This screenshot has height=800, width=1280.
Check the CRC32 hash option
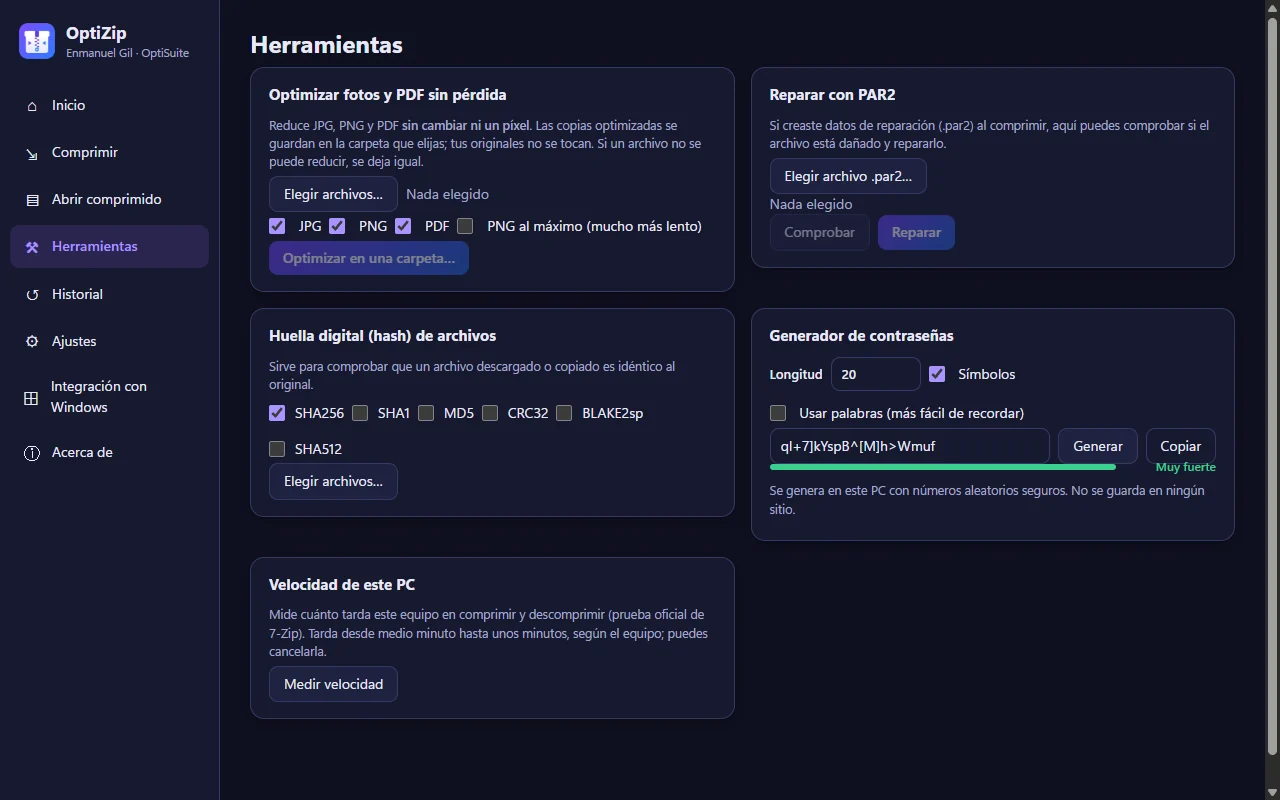pos(490,413)
